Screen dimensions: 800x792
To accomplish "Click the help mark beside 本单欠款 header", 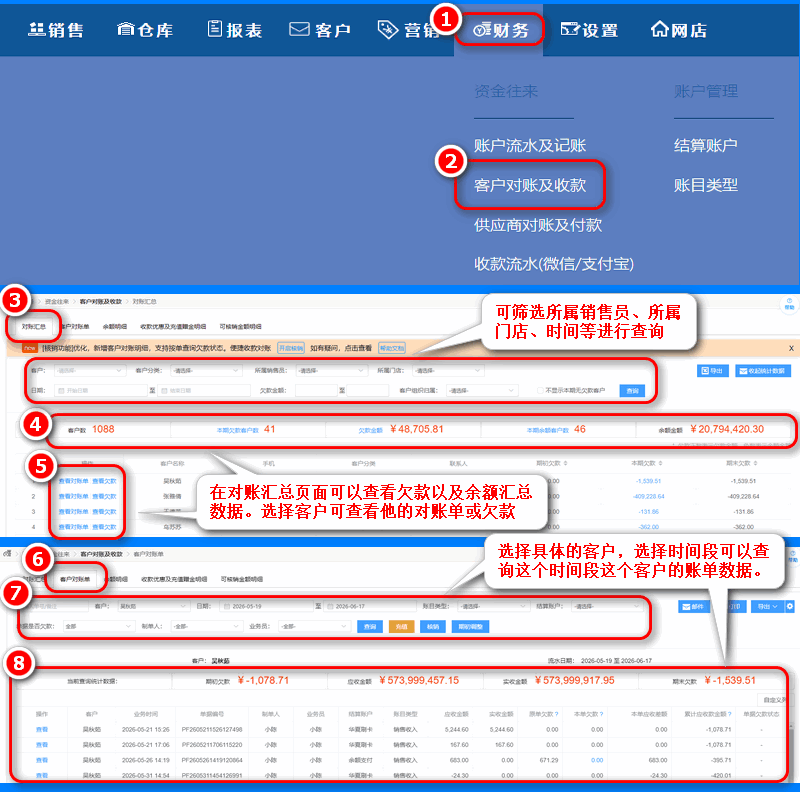I will (x=601, y=714).
